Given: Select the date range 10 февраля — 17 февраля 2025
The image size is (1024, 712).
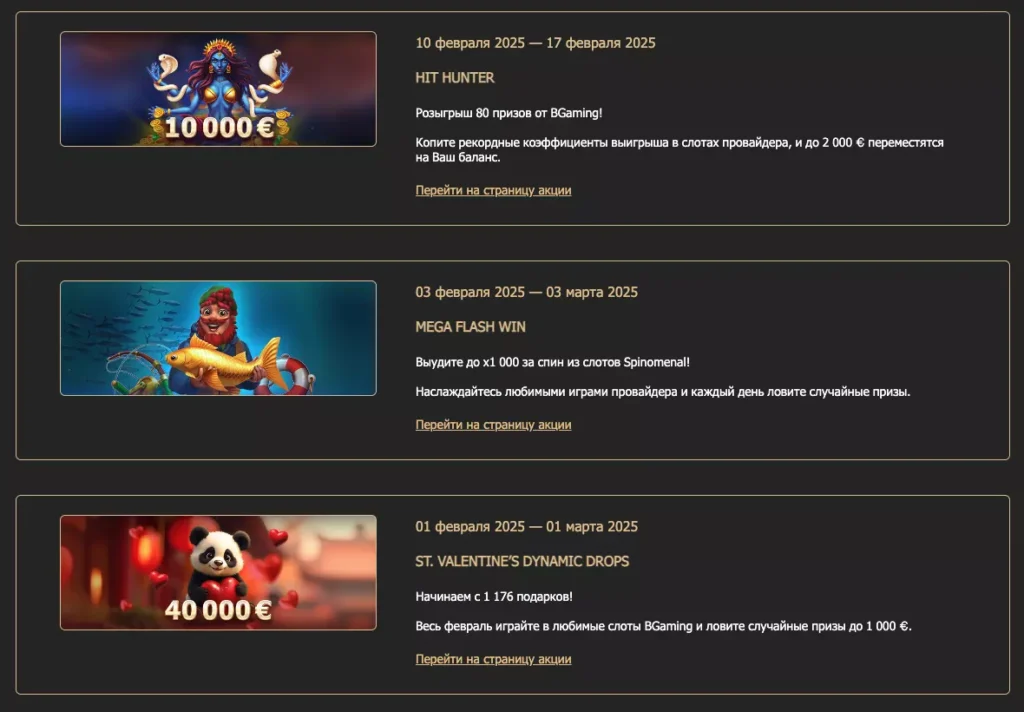Looking at the screenshot, I should pyautogui.click(x=536, y=43).
